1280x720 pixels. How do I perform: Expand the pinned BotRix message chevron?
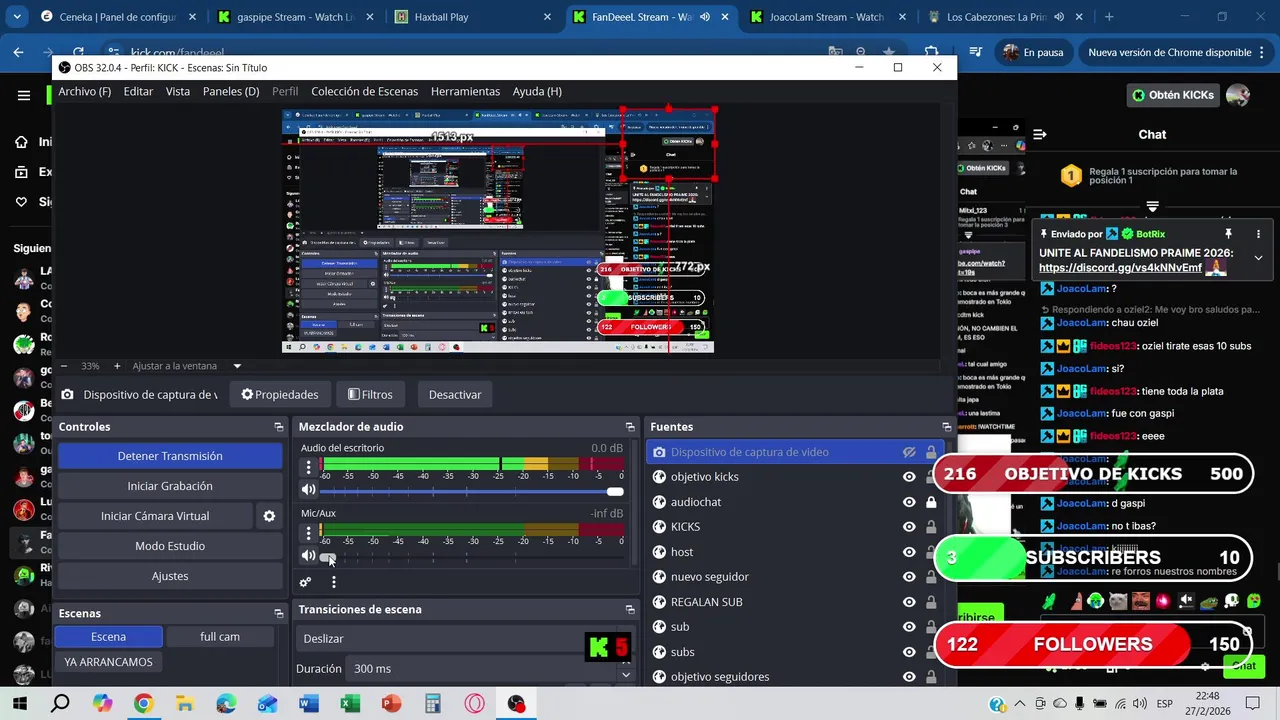point(1258,257)
